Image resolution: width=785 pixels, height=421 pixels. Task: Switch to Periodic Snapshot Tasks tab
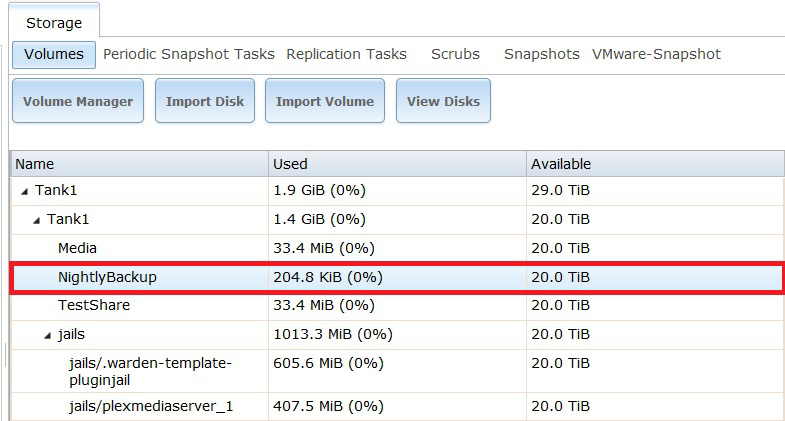188,54
